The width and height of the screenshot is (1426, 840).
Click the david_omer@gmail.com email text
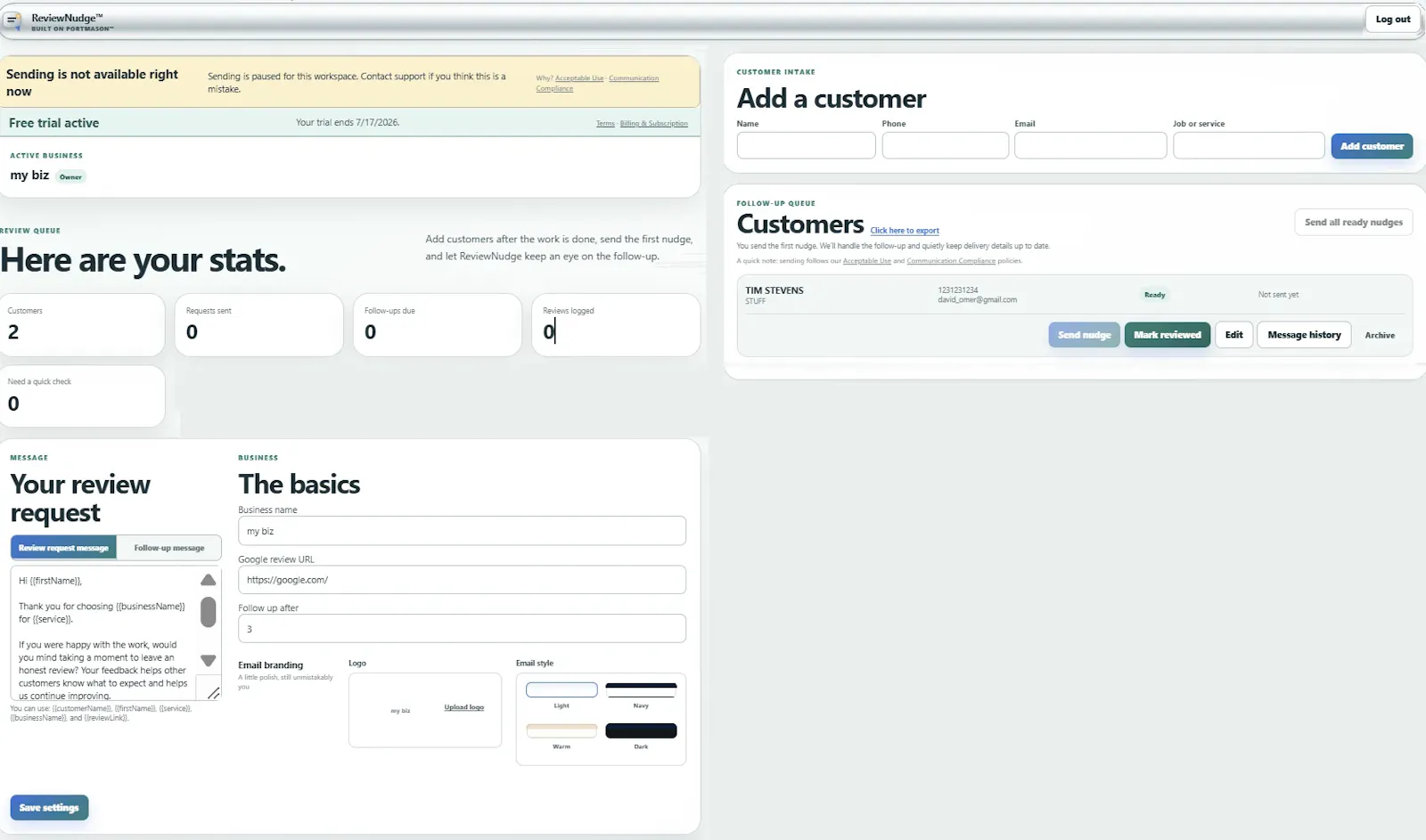click(977, 300)
